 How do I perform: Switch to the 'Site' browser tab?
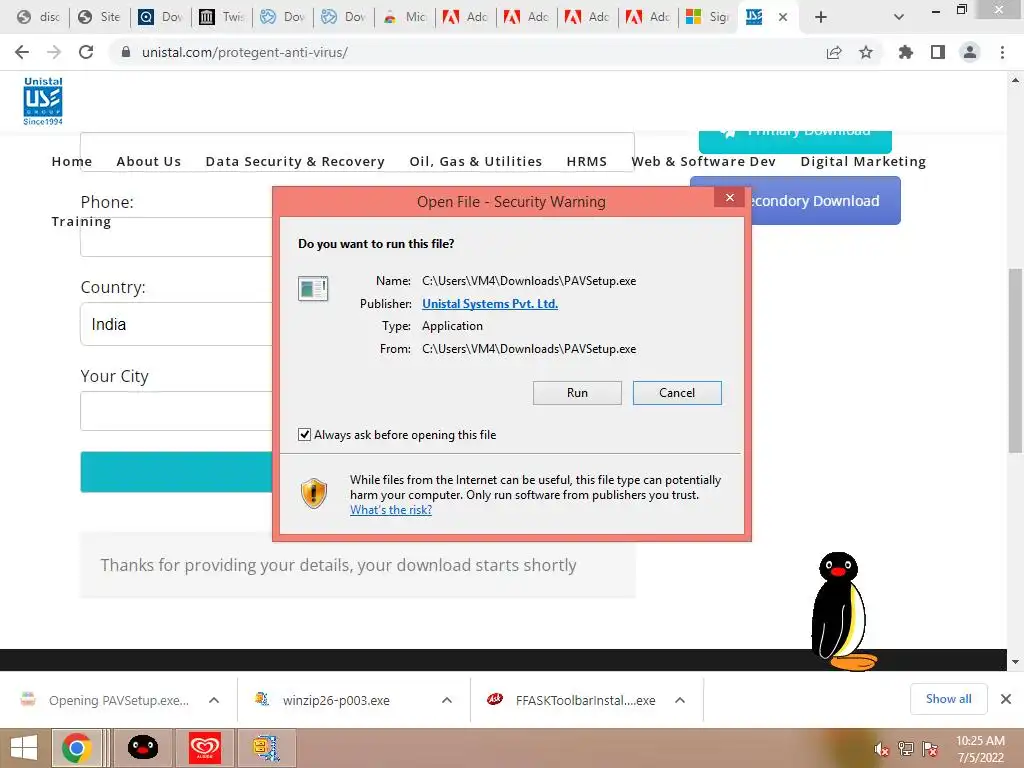tap(100, 17)
